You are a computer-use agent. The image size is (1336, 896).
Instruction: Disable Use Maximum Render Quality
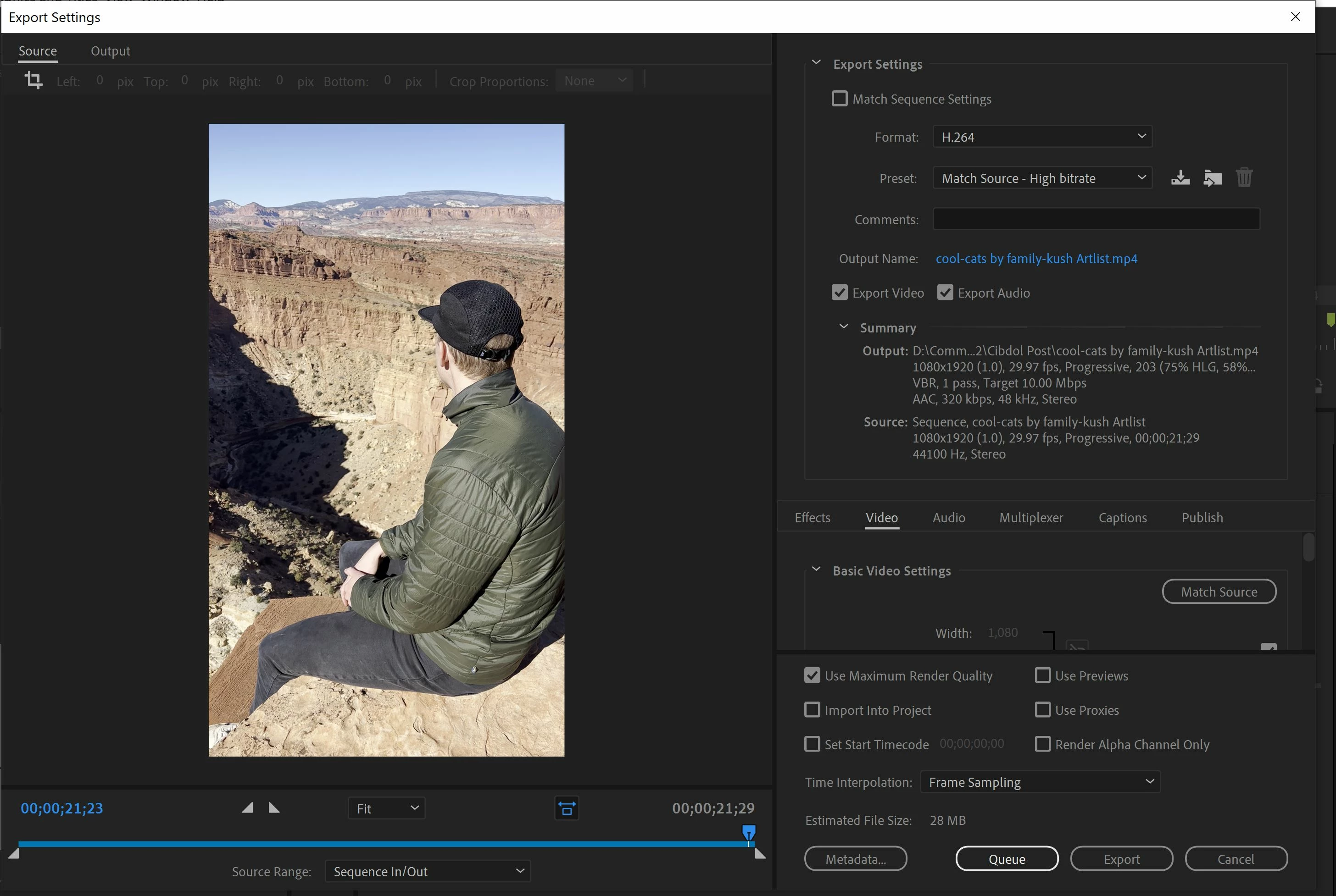pos(812,675)
